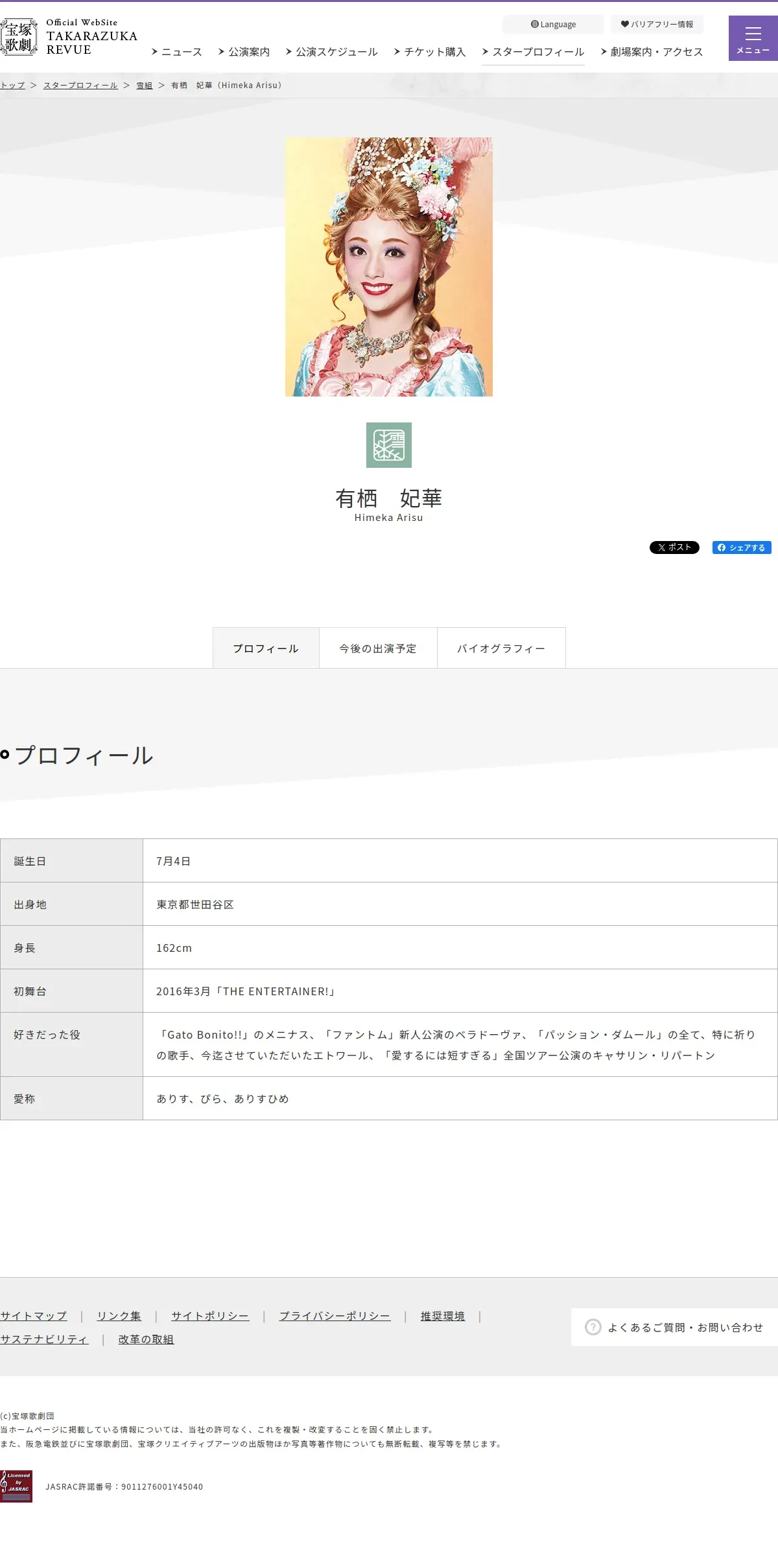This screenshot has height=1568, width=778.
Task: Click the 好きだった役 row header
Action: coord(71,1045)
